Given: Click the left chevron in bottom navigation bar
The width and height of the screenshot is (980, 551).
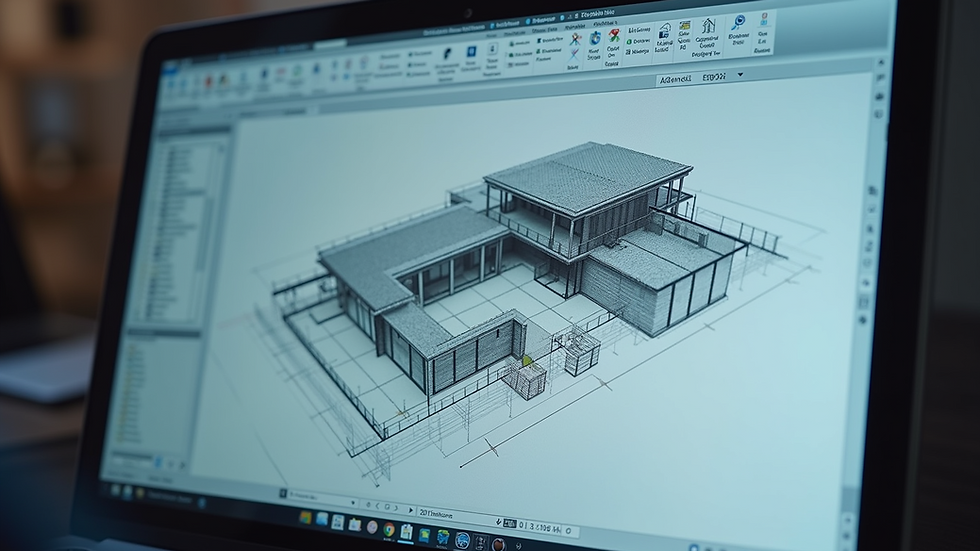Looking at the screenshot, I should (x=378, y=505).
